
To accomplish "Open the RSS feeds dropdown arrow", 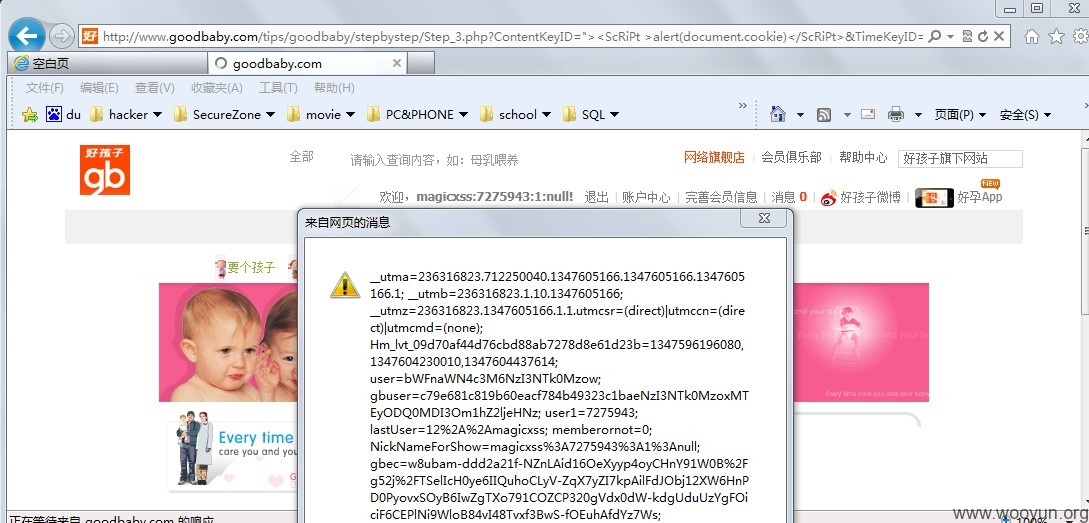I will pyautogui.click(x=847, y=115).
